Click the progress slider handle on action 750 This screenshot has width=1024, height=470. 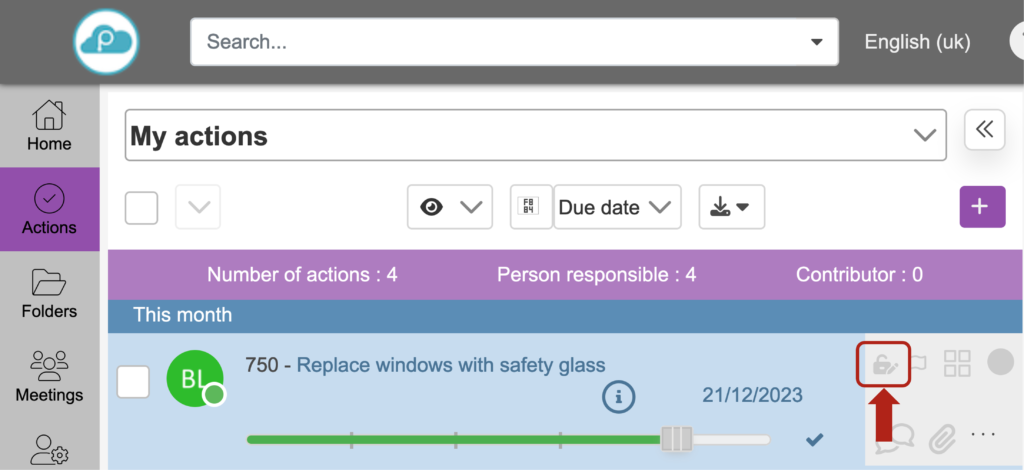[677, 438]
